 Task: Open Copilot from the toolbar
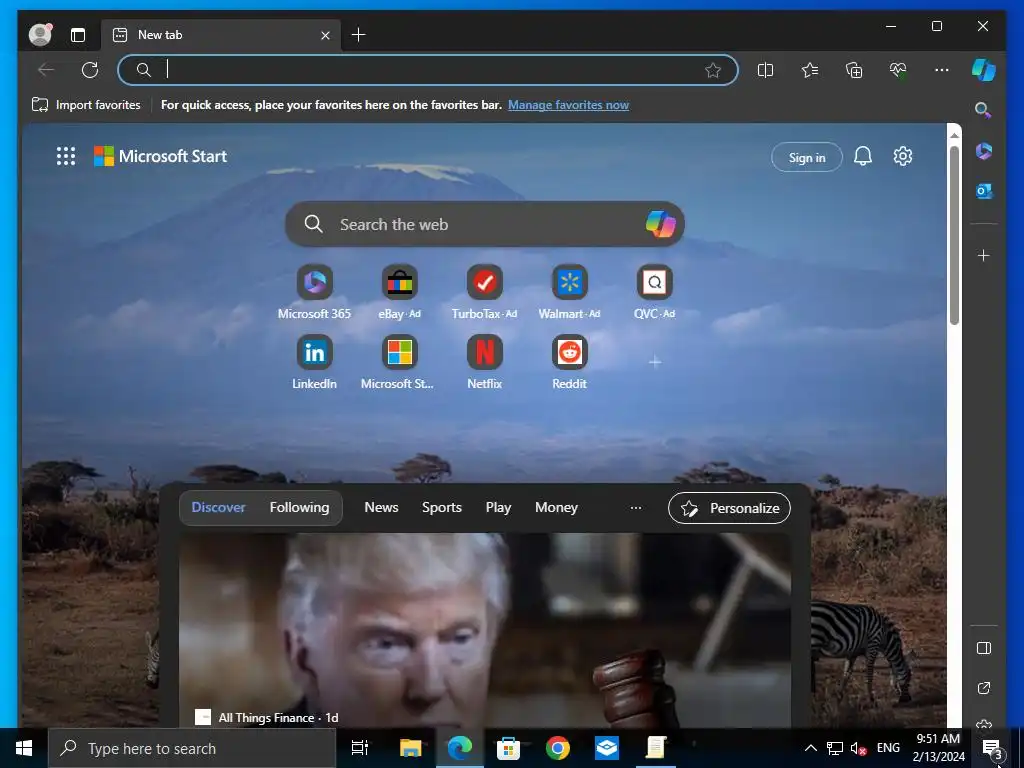click(984, 70)
